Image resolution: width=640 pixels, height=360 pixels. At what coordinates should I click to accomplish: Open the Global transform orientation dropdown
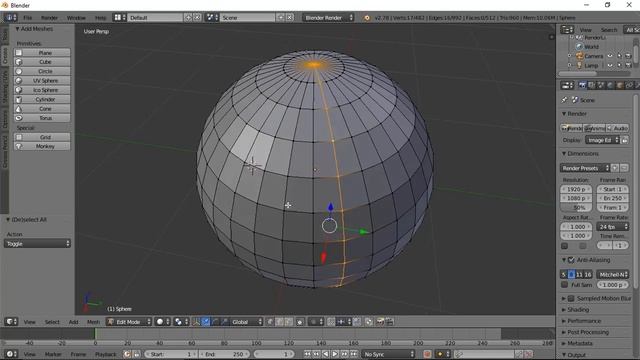[246, 322]
